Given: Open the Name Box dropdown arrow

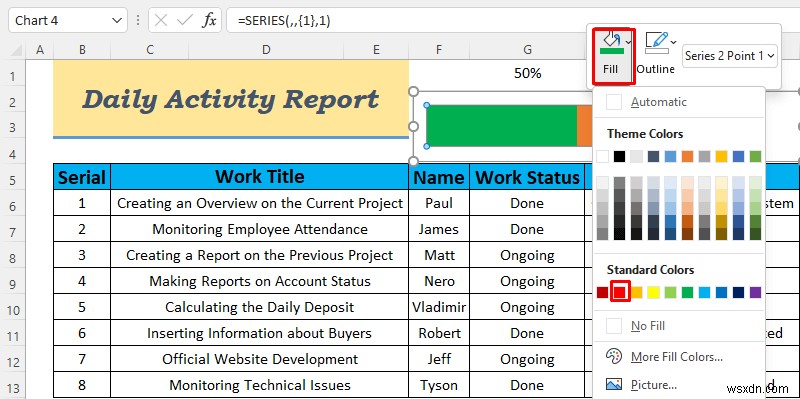Looking at the screenshot, I should click(116, 20).
